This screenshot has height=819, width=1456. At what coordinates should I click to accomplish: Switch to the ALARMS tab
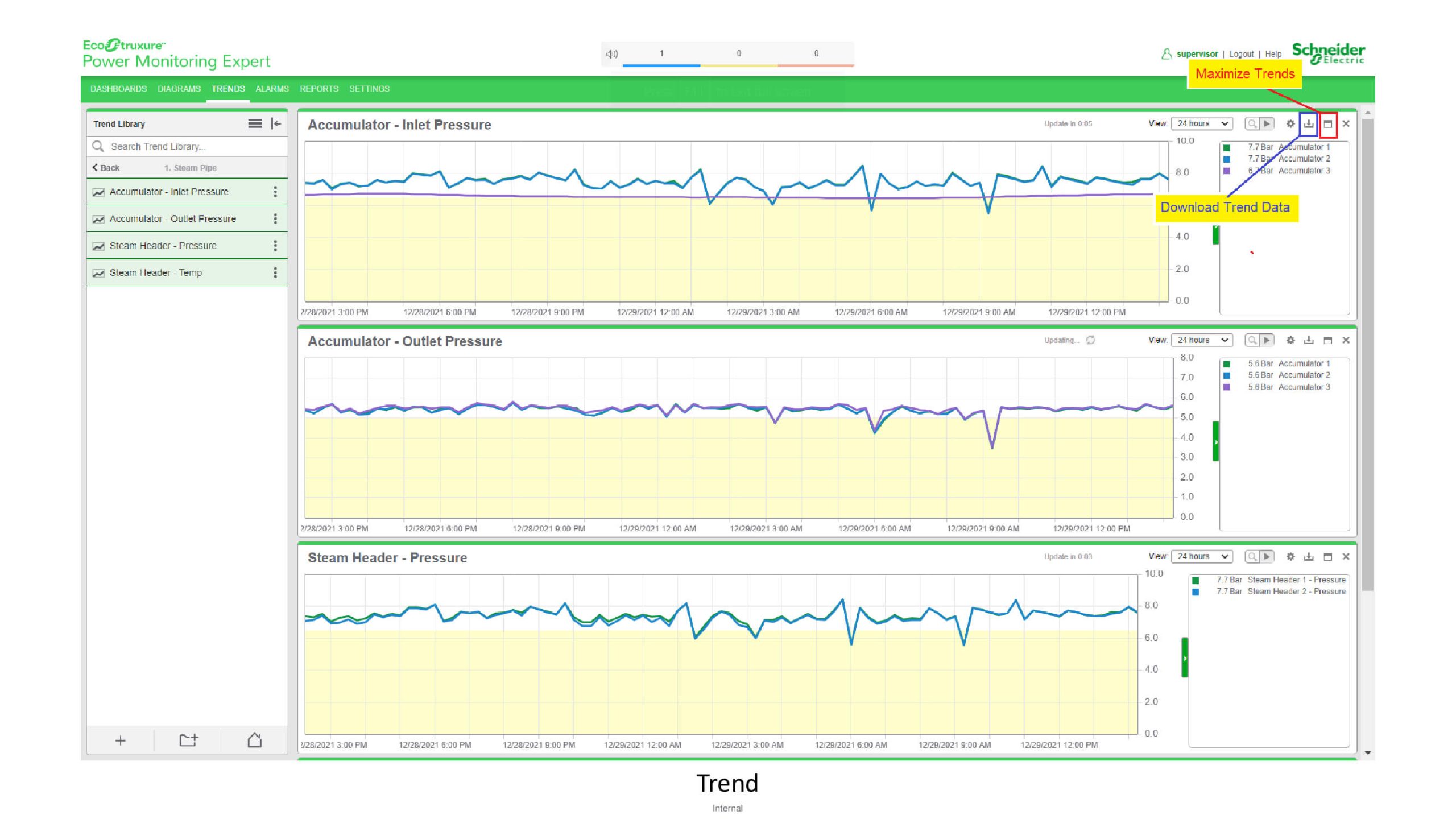click(x=272, y=89)
